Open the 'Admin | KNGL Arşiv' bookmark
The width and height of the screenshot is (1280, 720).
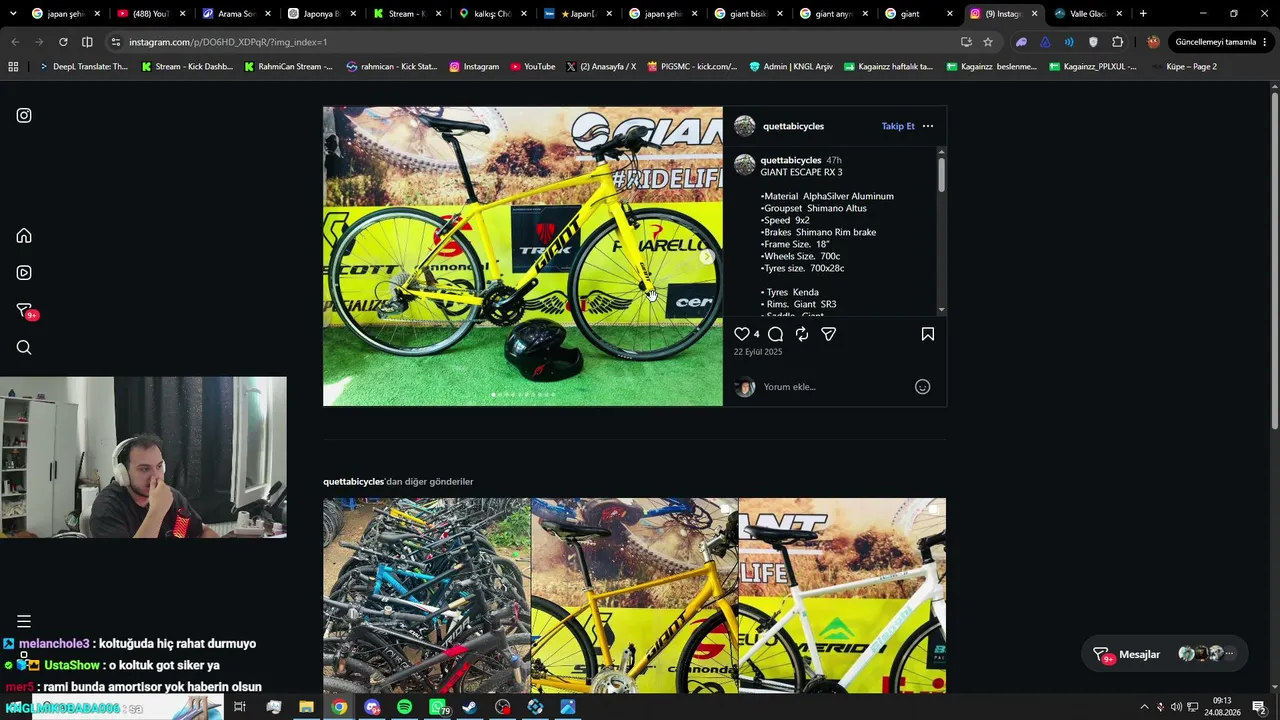click(790, 67)
